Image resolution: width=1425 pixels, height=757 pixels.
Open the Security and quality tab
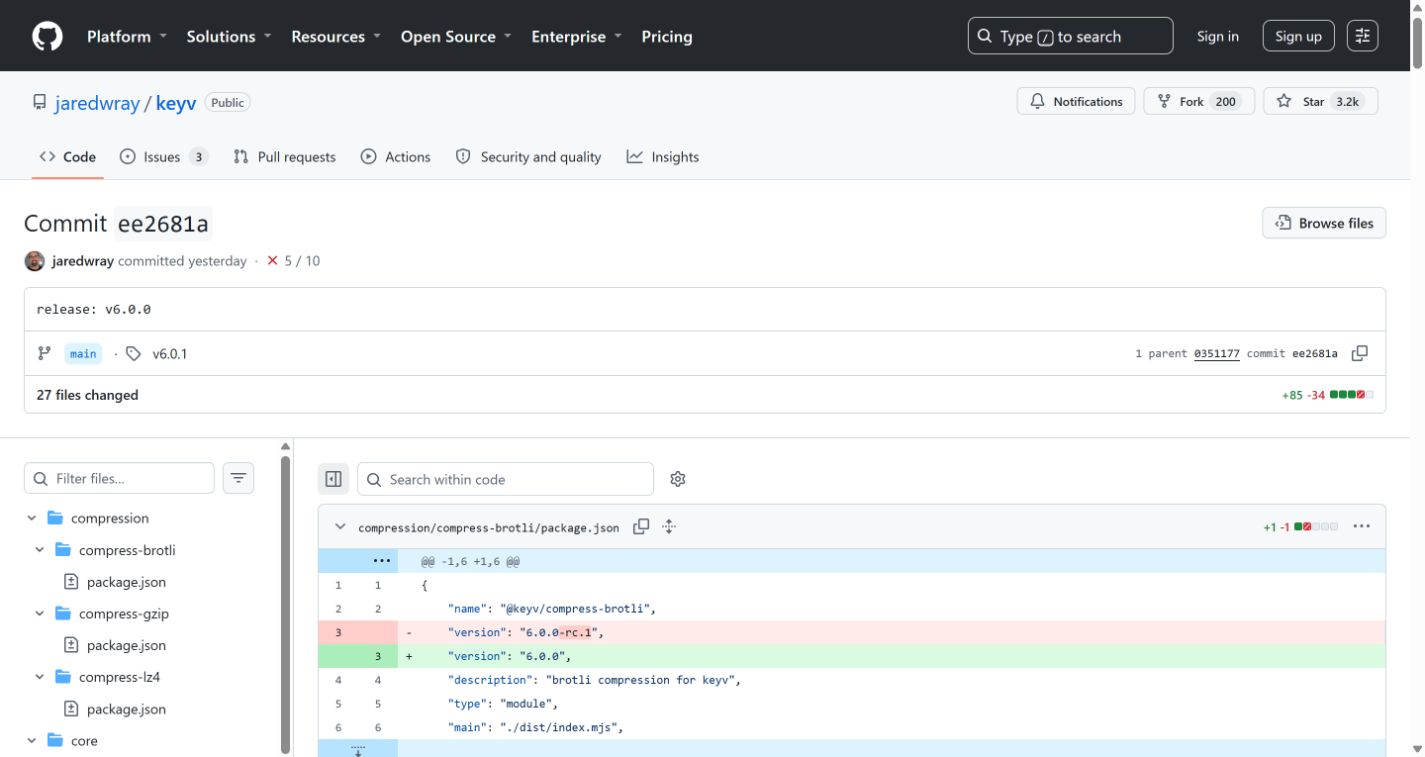529,157
